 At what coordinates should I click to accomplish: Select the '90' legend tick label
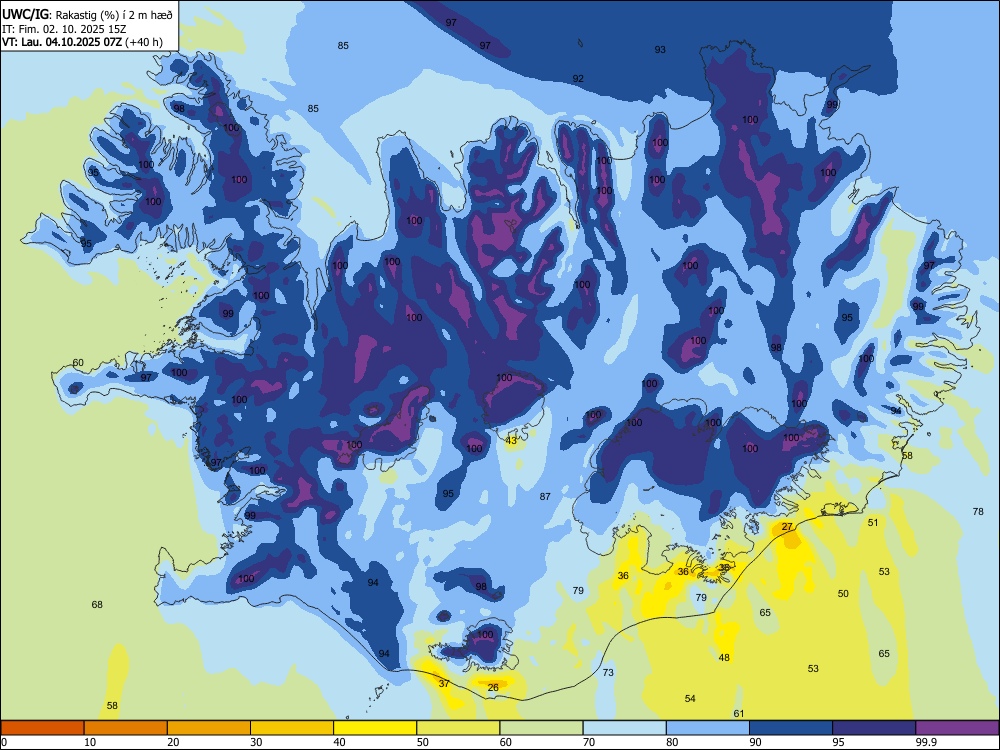click(x=755, y=742)
